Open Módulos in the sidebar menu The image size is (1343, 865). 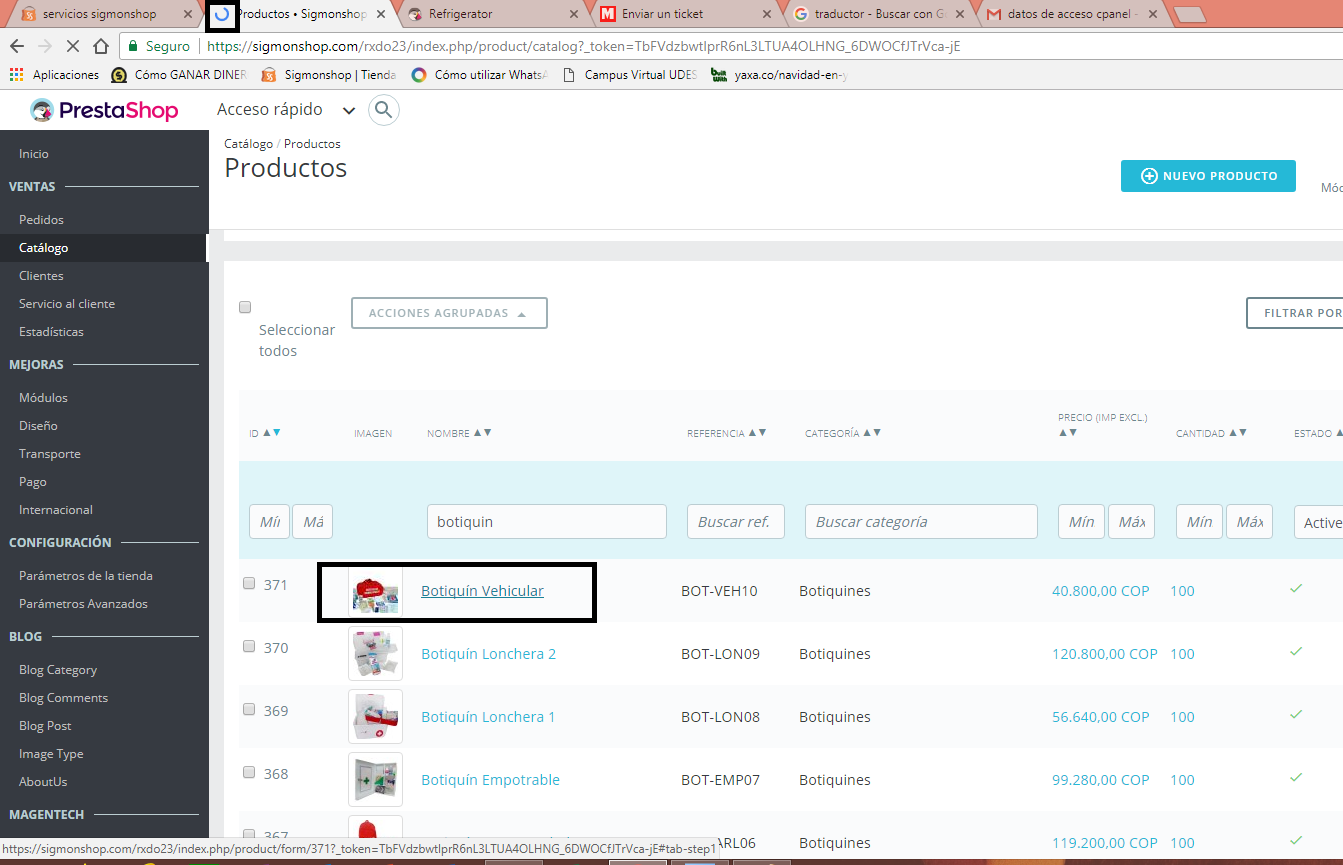(x=43, y=397)
